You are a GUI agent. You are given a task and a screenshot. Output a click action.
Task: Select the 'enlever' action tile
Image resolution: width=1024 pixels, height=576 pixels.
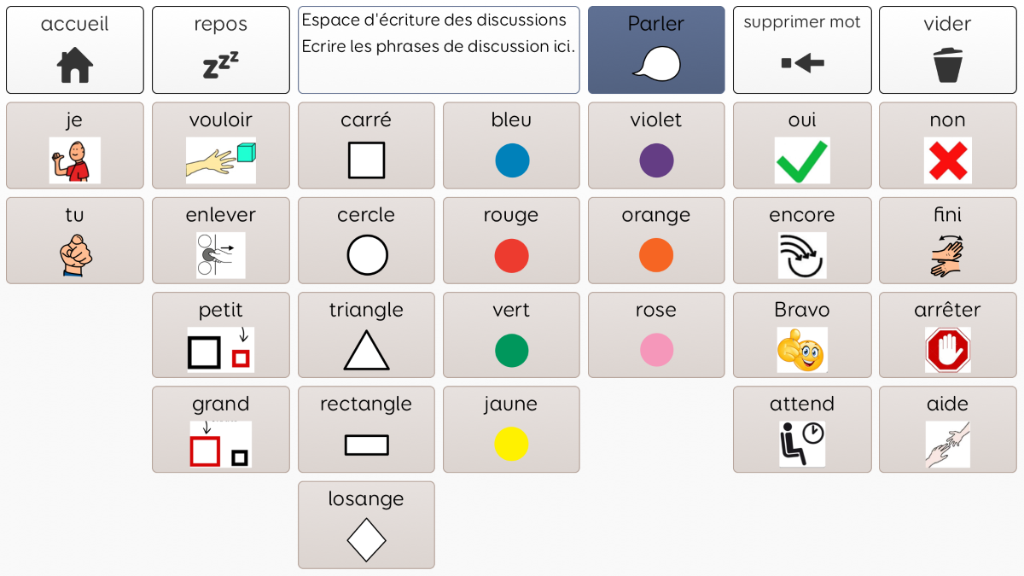point(221,240)
